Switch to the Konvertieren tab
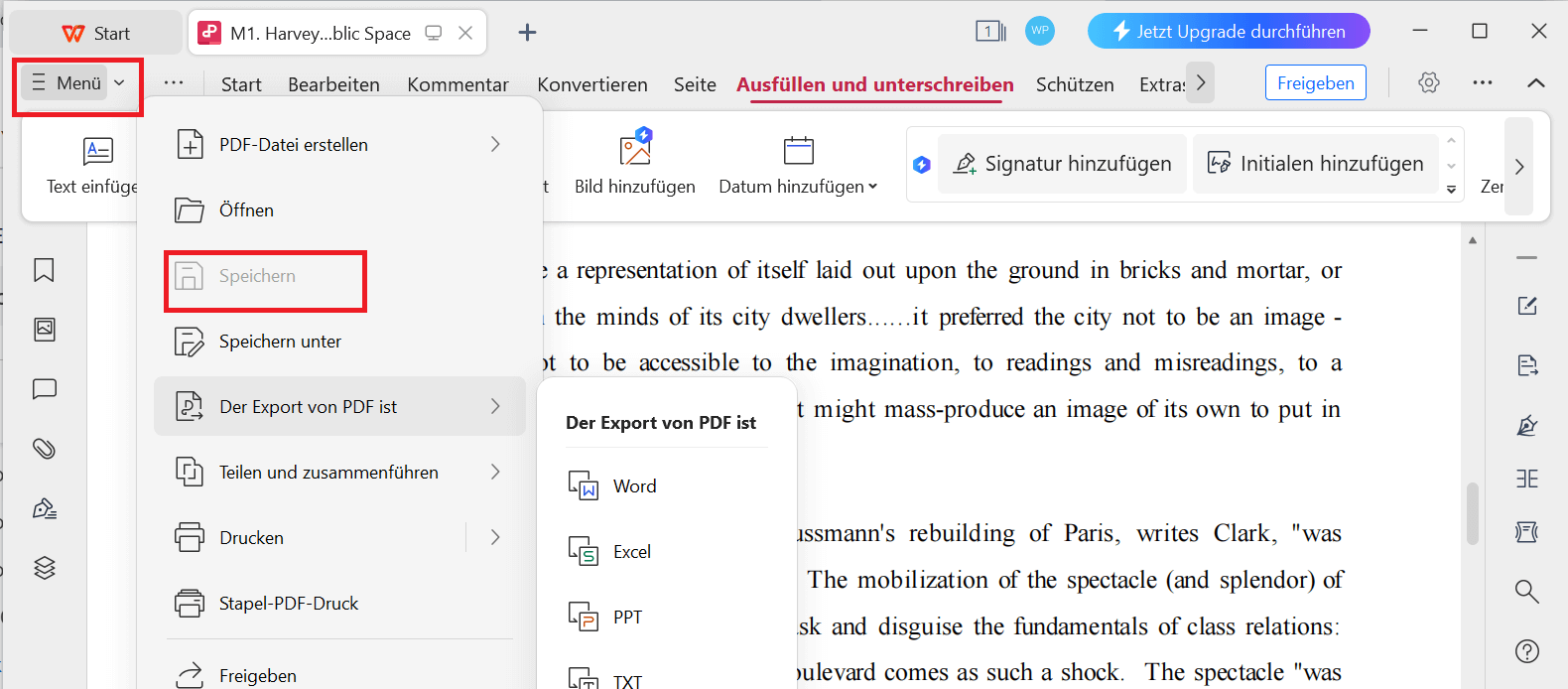This screenshot has height=689, width=1568. pyautogui.click(x=591, y=85)
